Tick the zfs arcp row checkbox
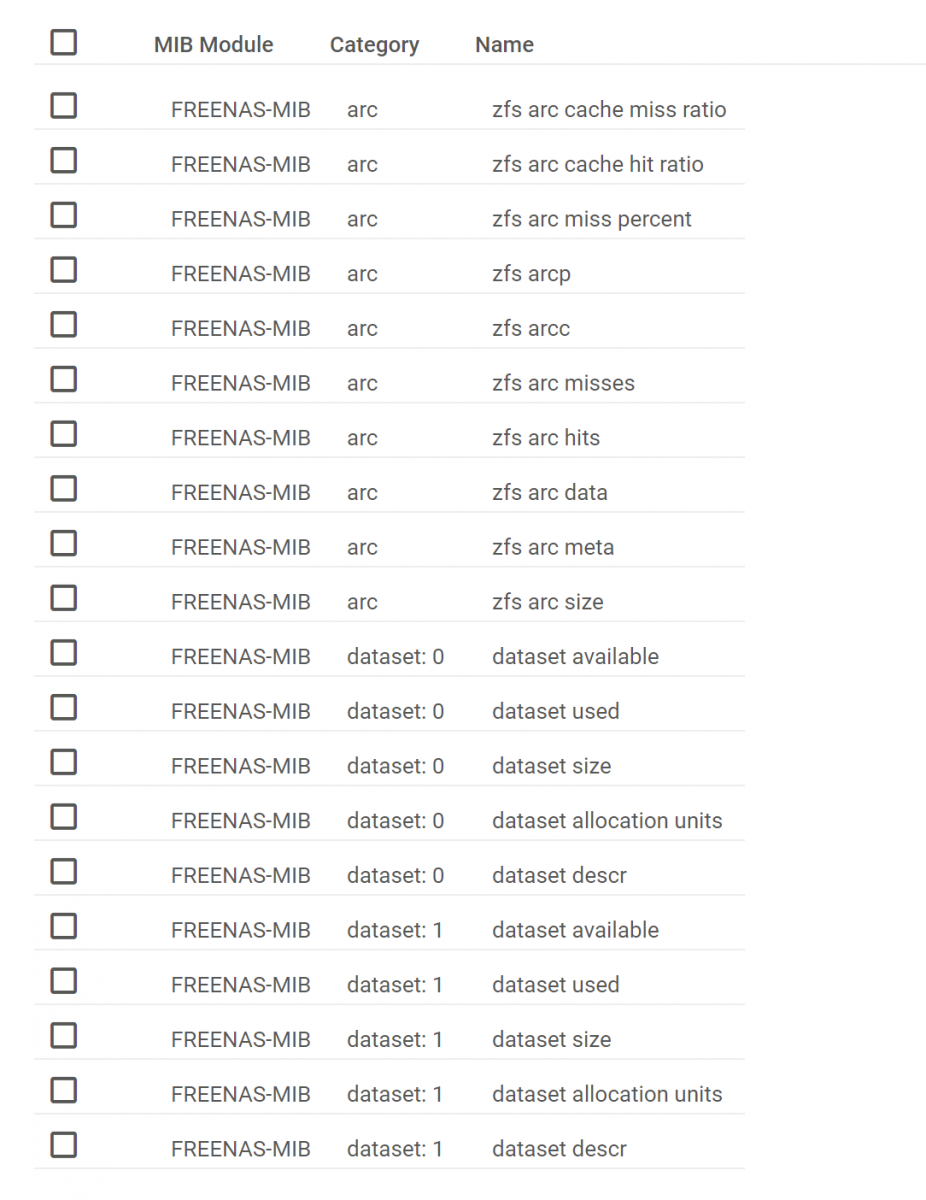926x1200 pixels. (x=64, y=270)
